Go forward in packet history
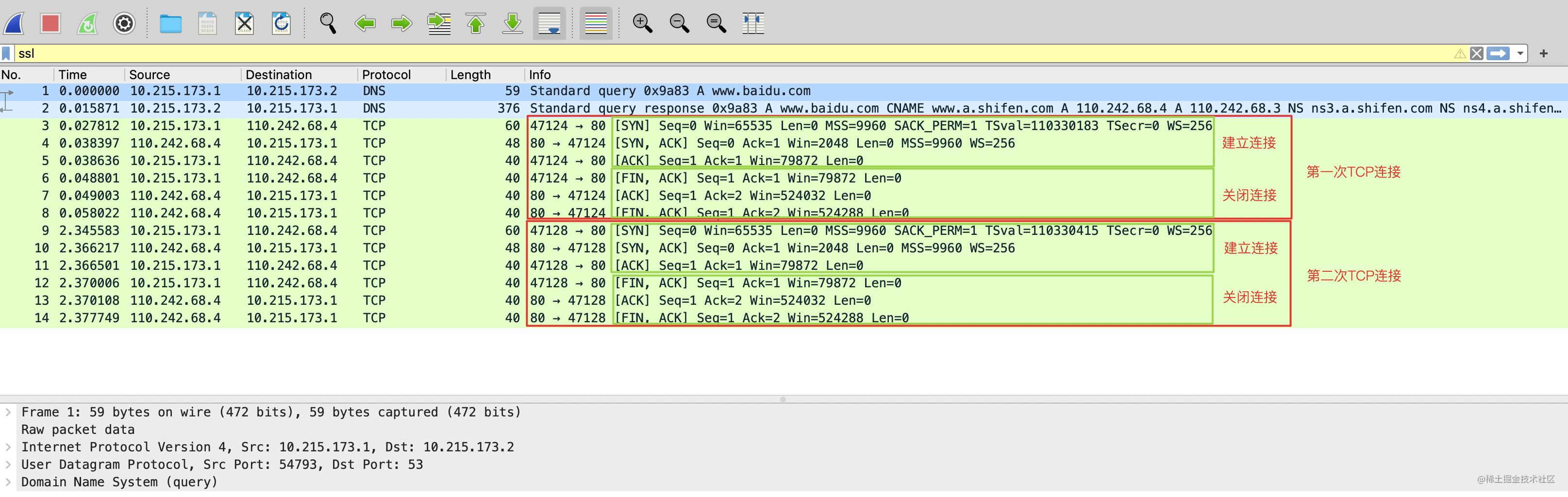 (x=402, y=24)
